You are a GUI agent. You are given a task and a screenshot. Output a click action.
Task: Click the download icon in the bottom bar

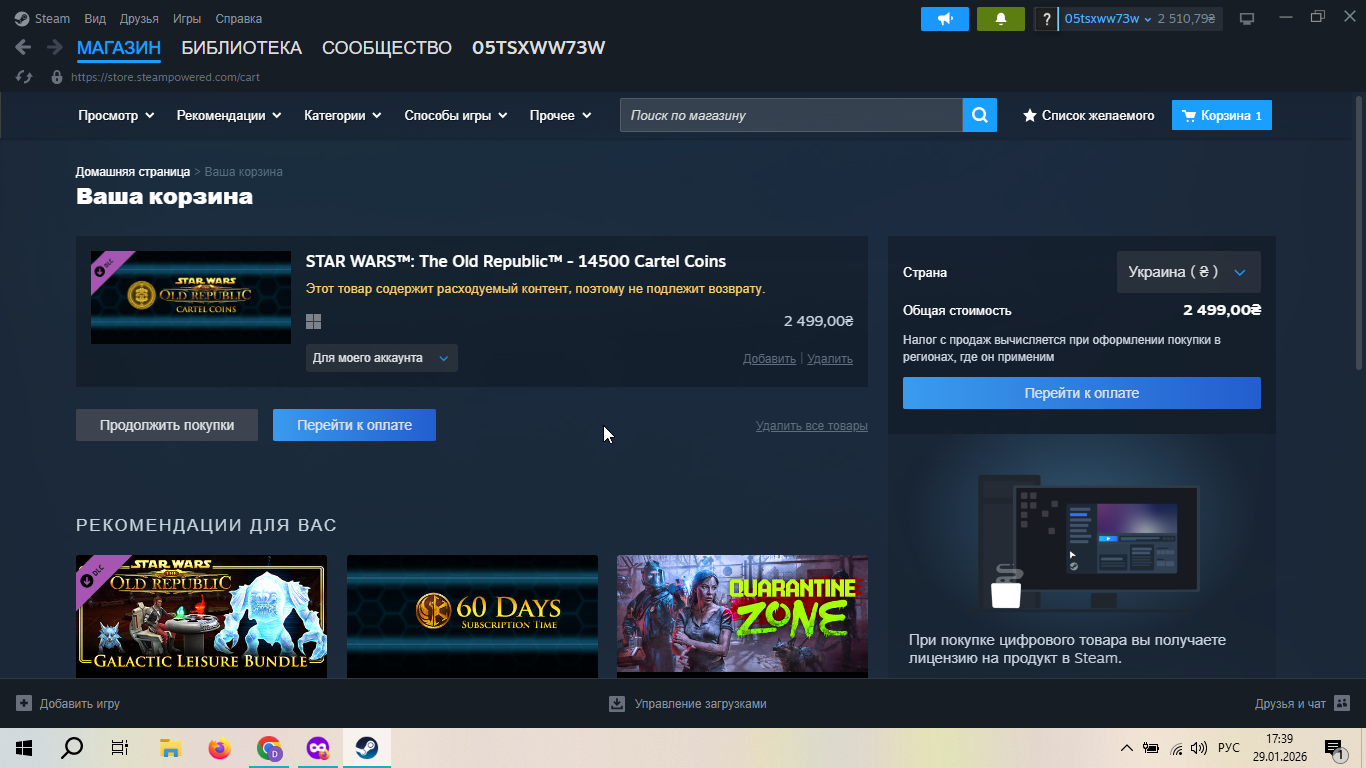click(617, 703)
